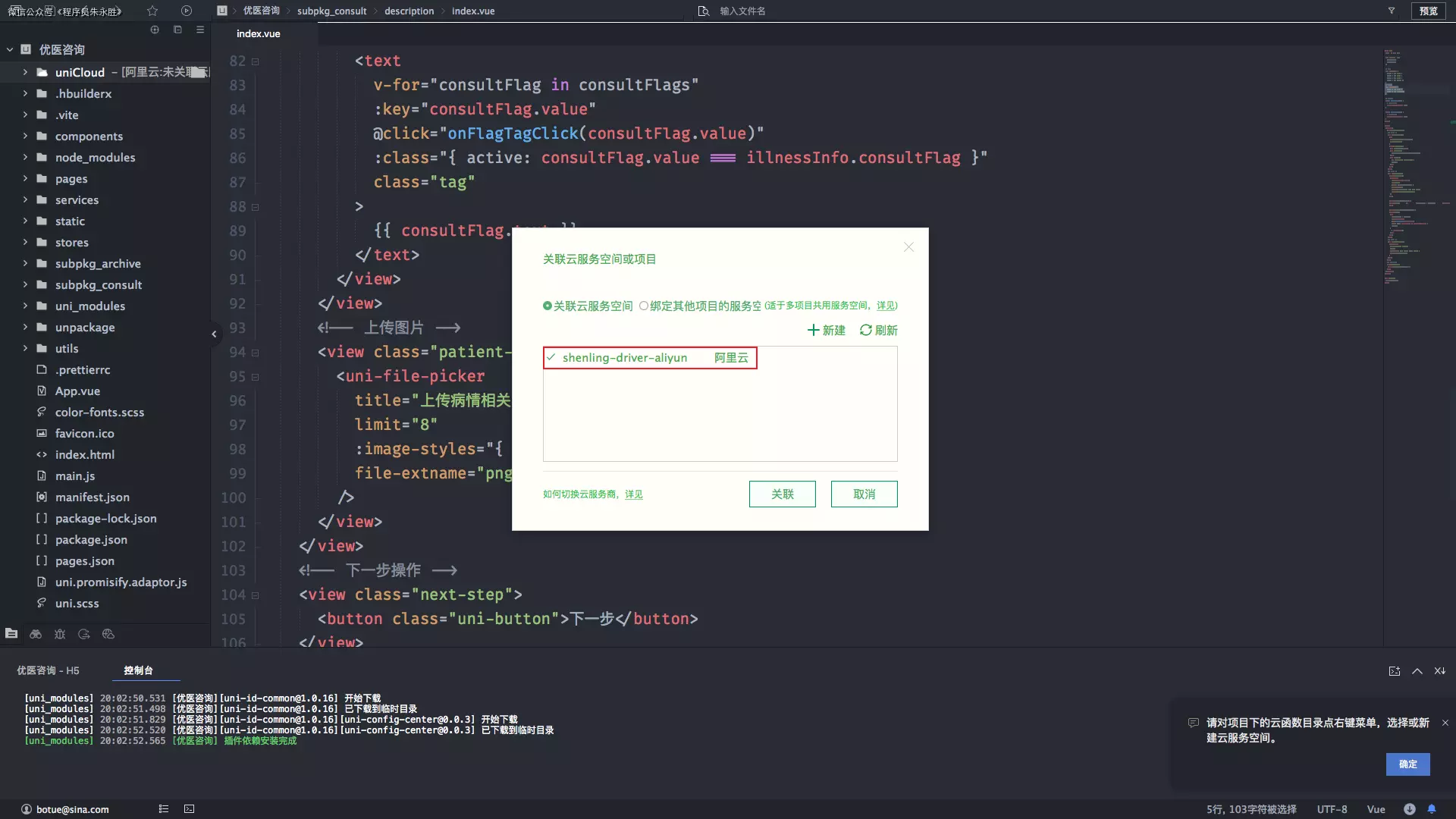The height and width of the screenshot is (819, 1456).
Task: Click the favorite star icon in toolbar
Action: [x=152, y=11]
